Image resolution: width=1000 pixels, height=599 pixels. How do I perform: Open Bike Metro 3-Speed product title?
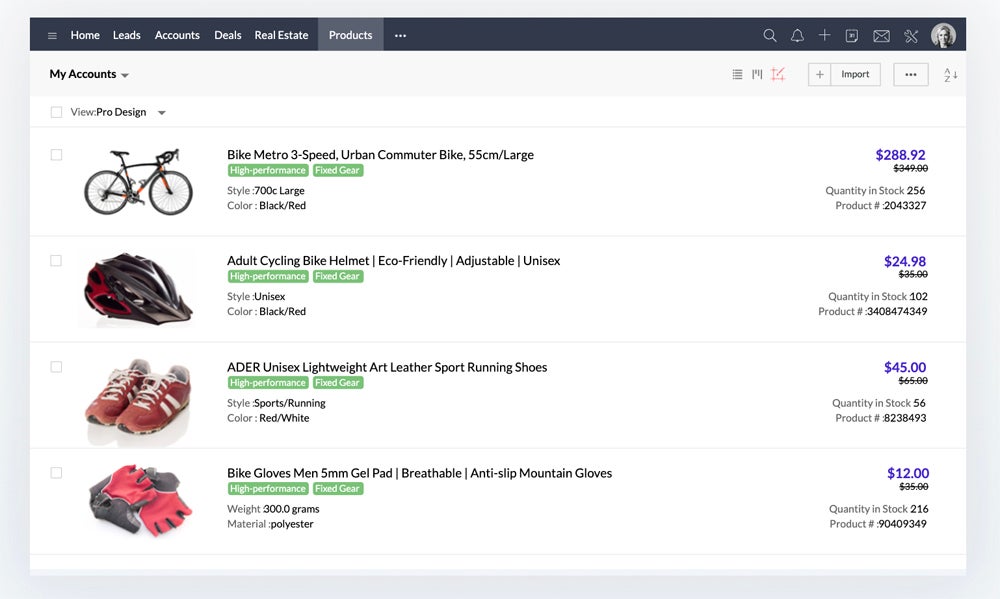pyautogui.click(x=380, y=154)
